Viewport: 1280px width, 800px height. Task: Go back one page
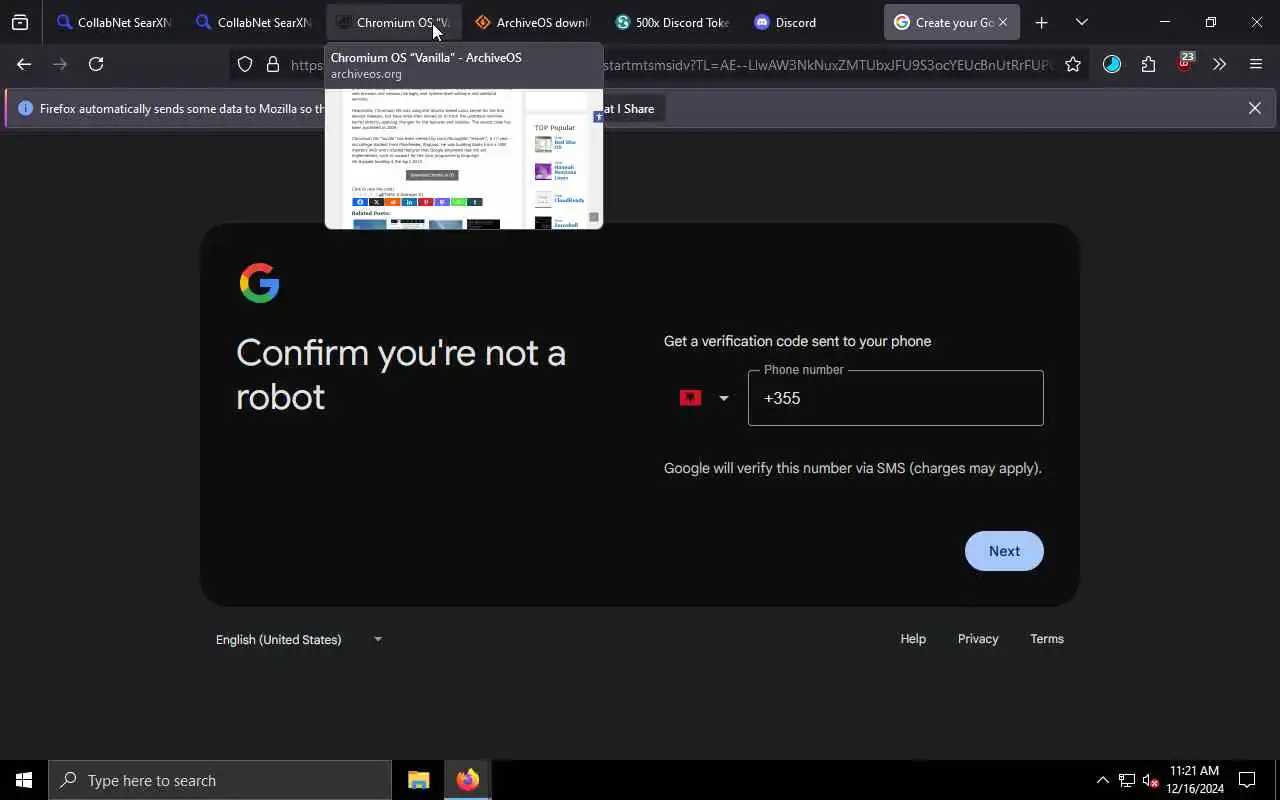point(24,64)
